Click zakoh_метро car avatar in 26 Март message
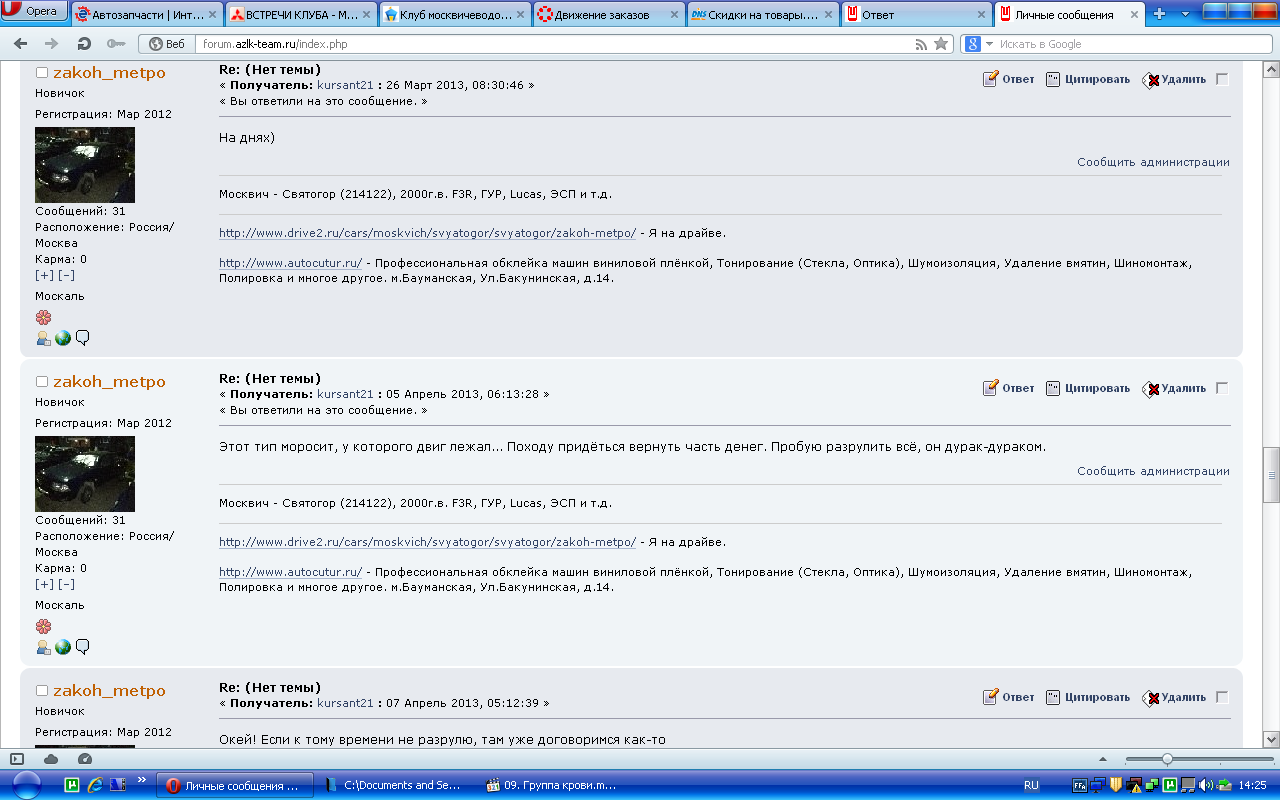This screenshot has height=800, width=1280. [85, 165]
